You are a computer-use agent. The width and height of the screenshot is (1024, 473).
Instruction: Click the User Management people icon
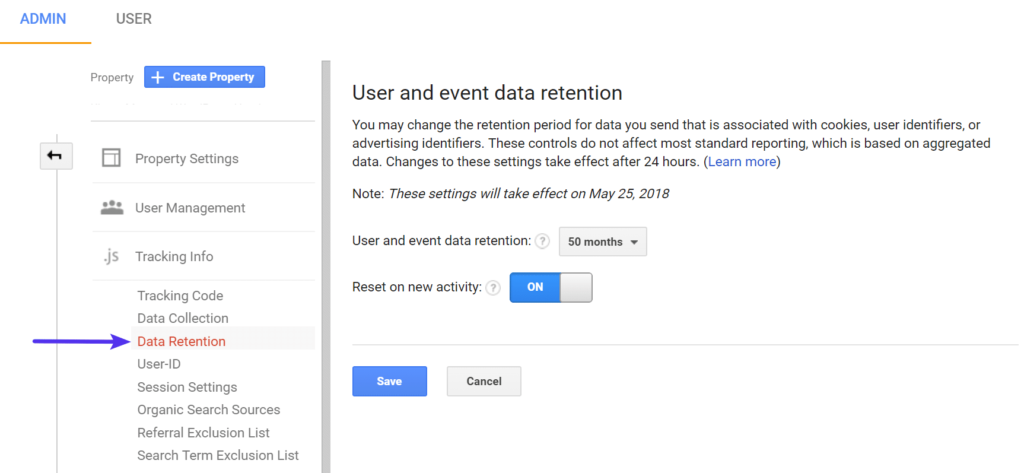(112, 208)
